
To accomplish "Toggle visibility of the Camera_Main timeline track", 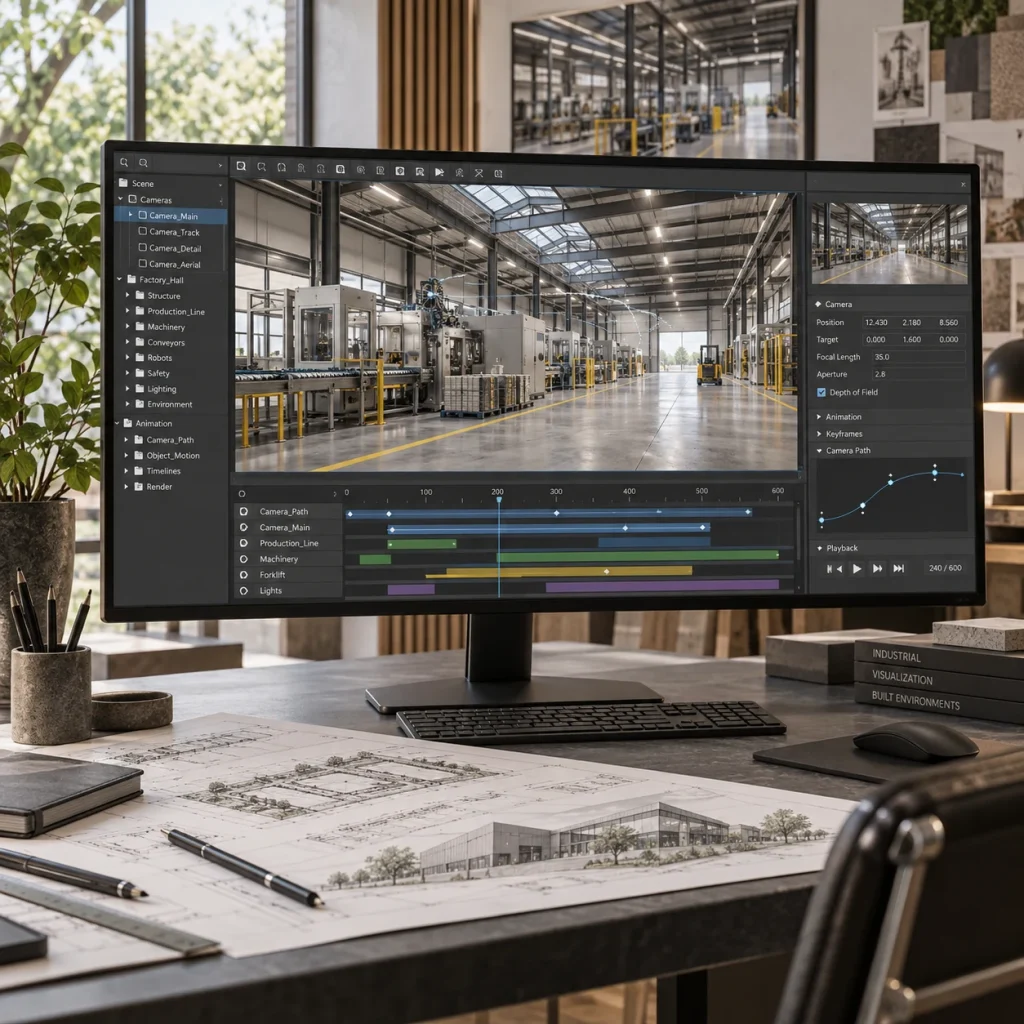I will click(x=244, y=527).
